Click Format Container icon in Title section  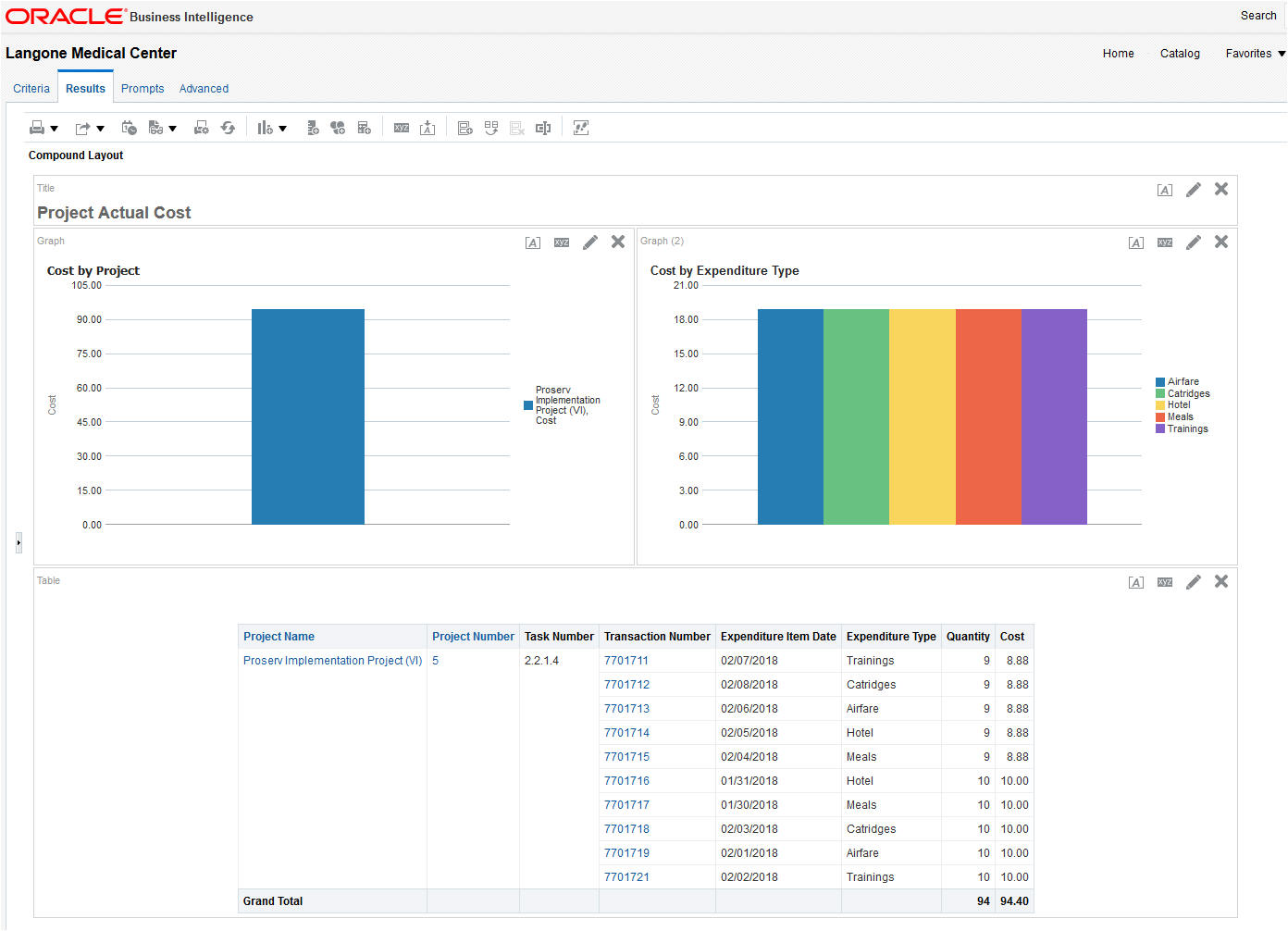point(1165,190)
